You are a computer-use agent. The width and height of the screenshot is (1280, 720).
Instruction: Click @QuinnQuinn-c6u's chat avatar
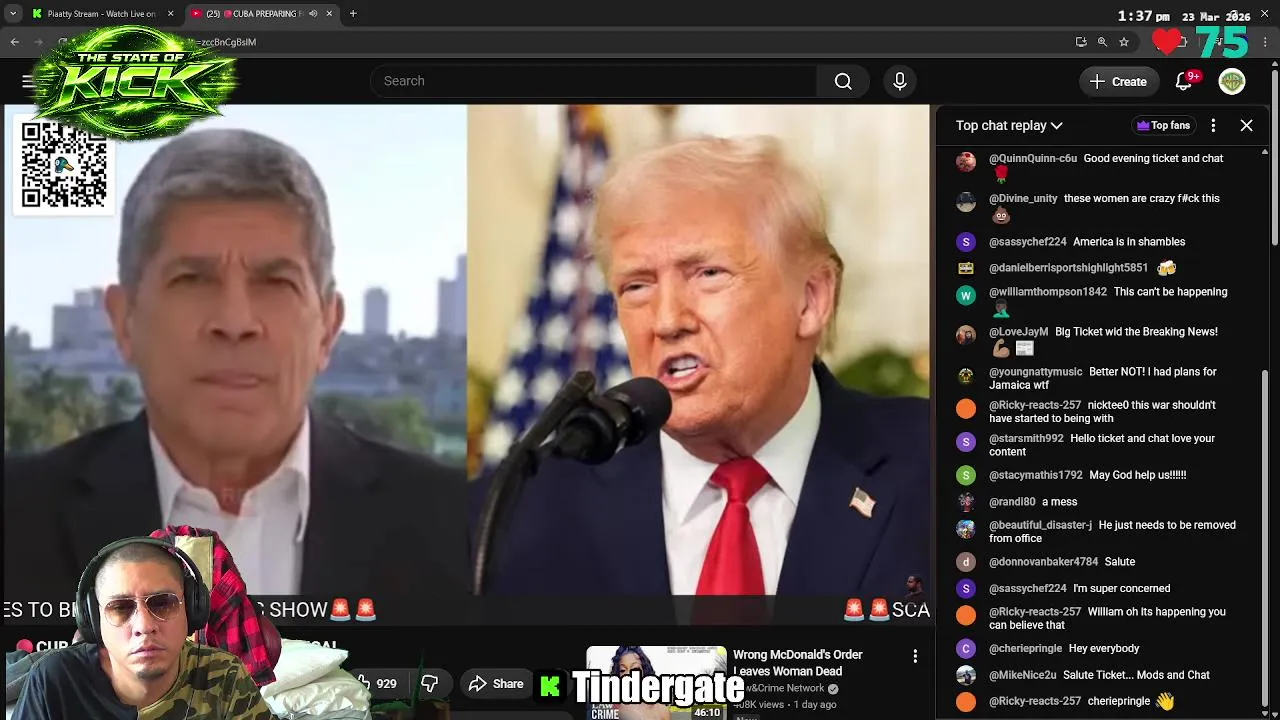[x=966, y=161]
